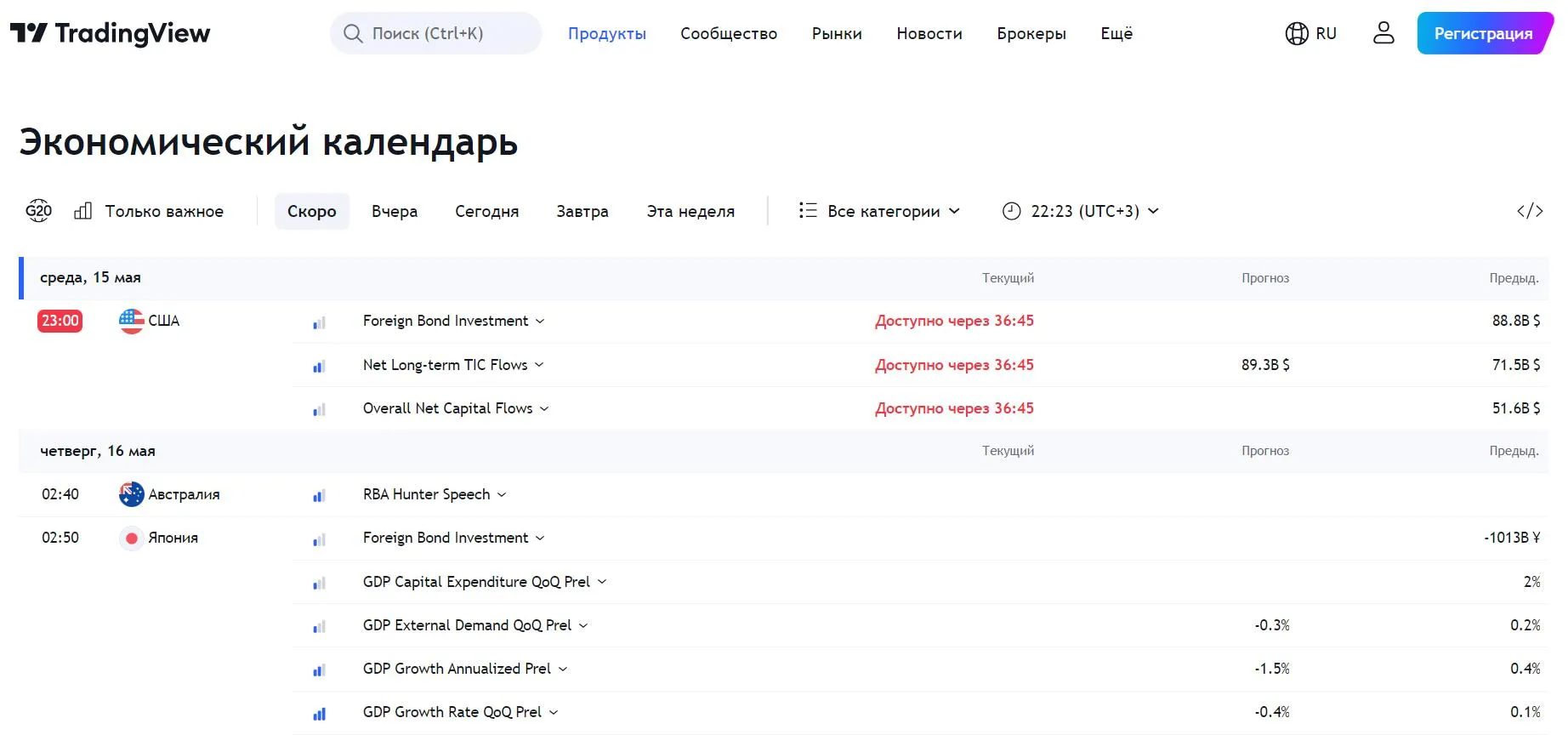1568x735 pixels.
Task: Click the США flag icon
Action: point(131,321)
